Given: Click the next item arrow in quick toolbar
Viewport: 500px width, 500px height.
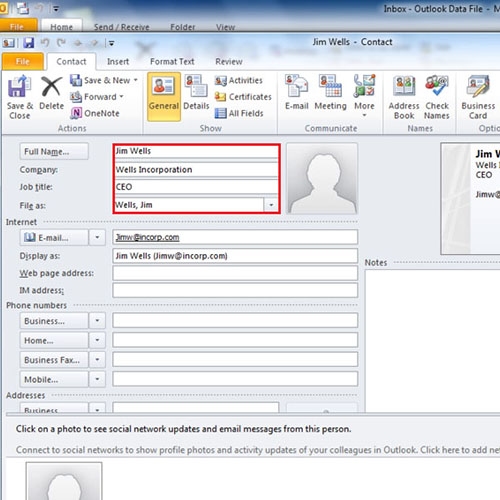Looking at the screenshot, I should (94, 43).
